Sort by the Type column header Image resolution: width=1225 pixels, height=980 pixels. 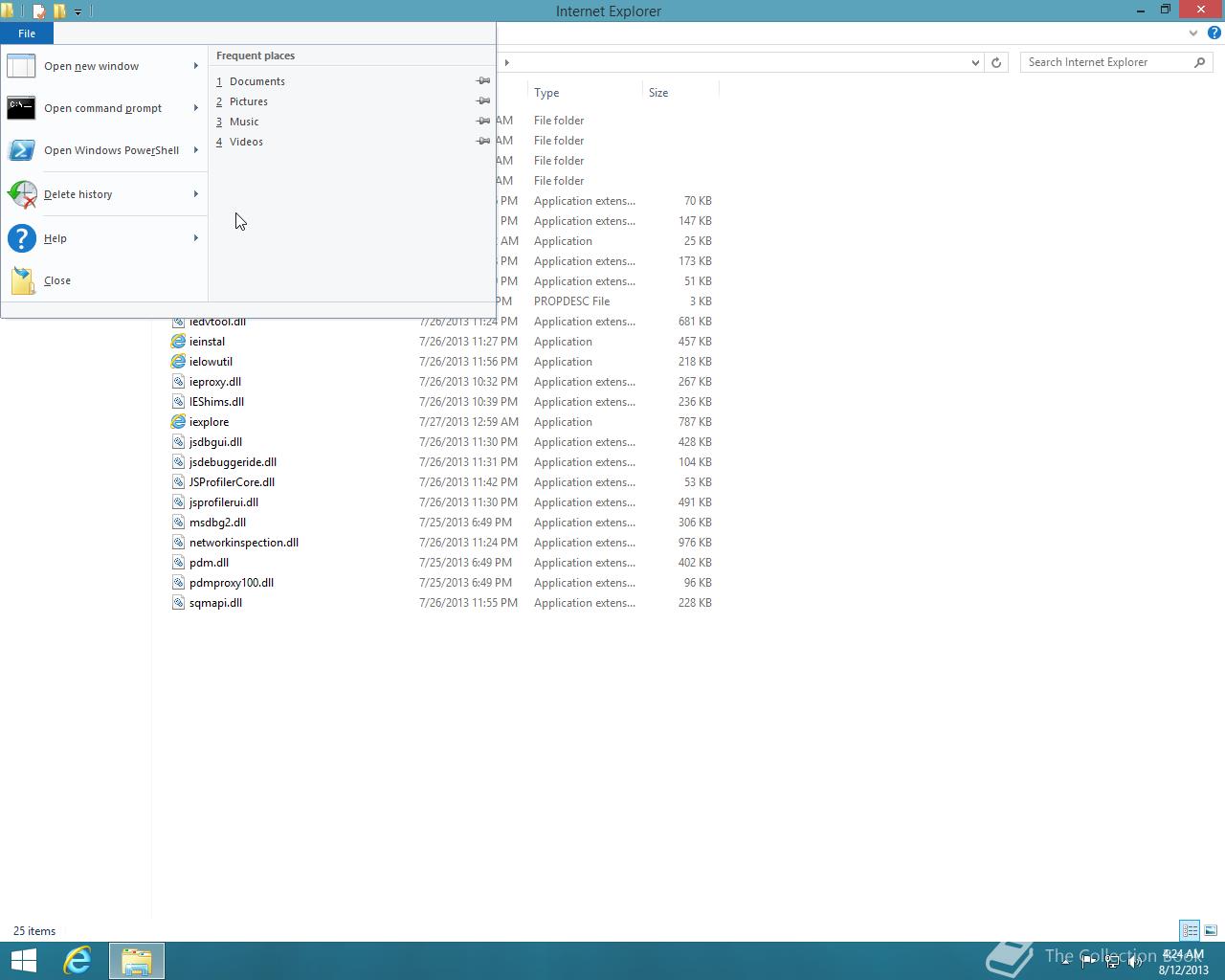584,93
